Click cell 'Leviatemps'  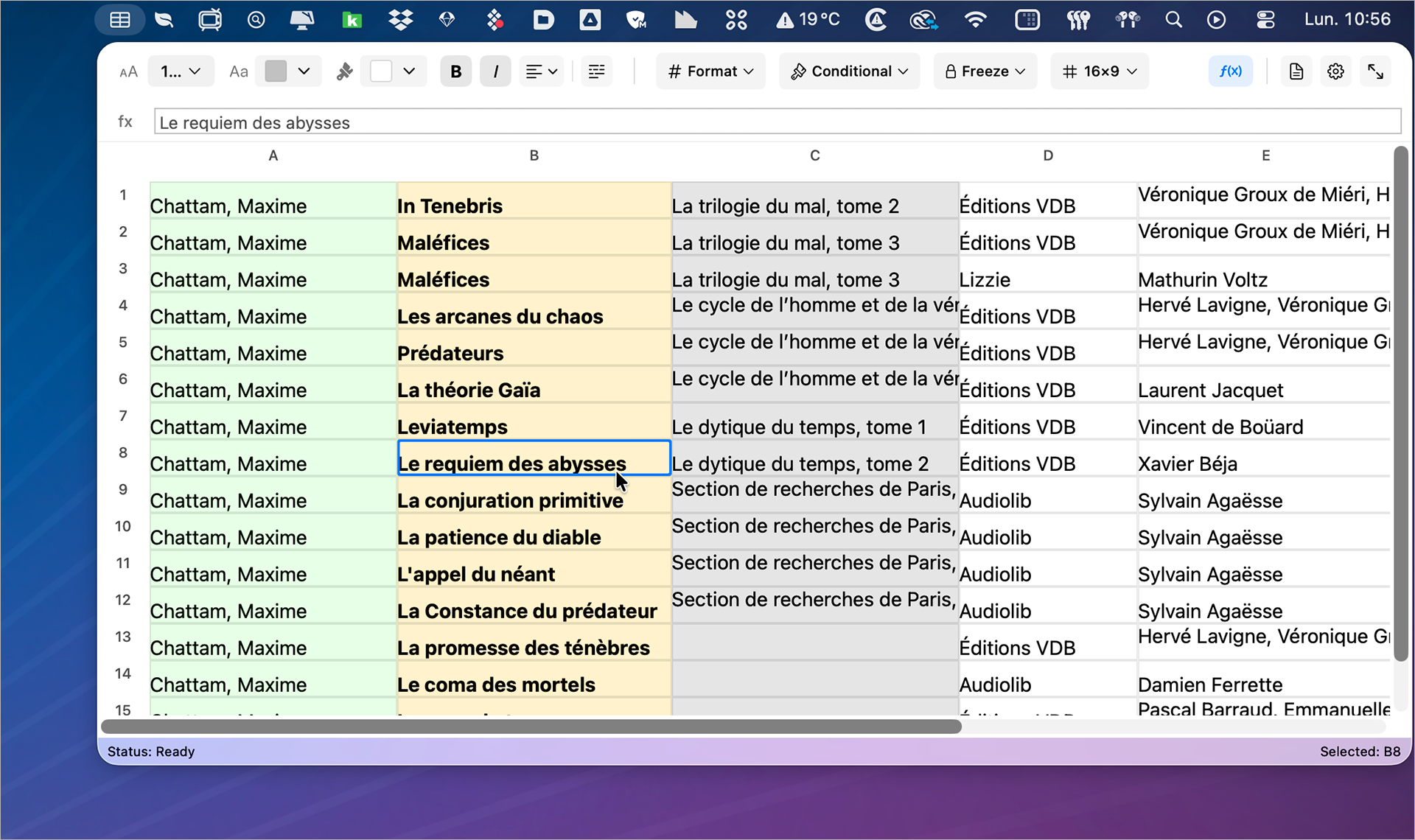(x=534, y=421)
